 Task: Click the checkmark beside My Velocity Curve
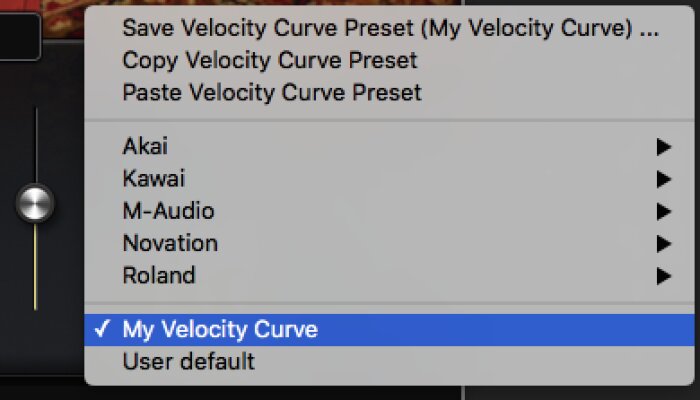click(x=103, y=329)
